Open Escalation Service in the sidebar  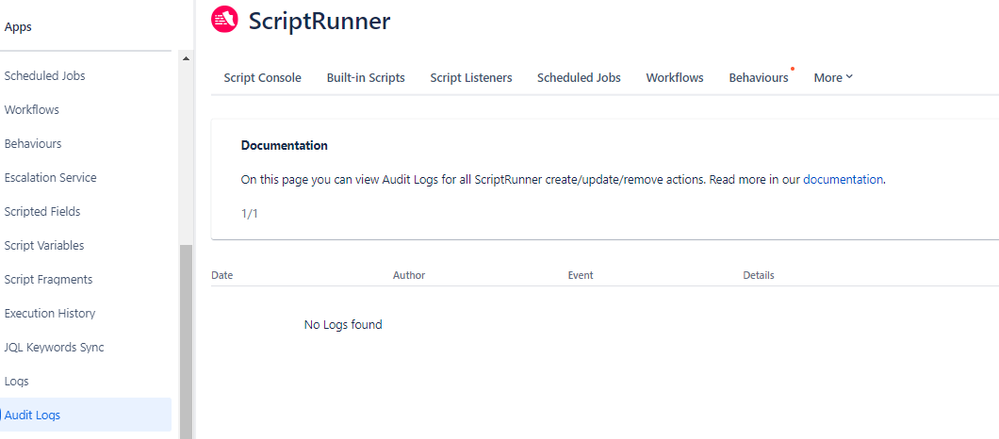[x=50, y=178]
